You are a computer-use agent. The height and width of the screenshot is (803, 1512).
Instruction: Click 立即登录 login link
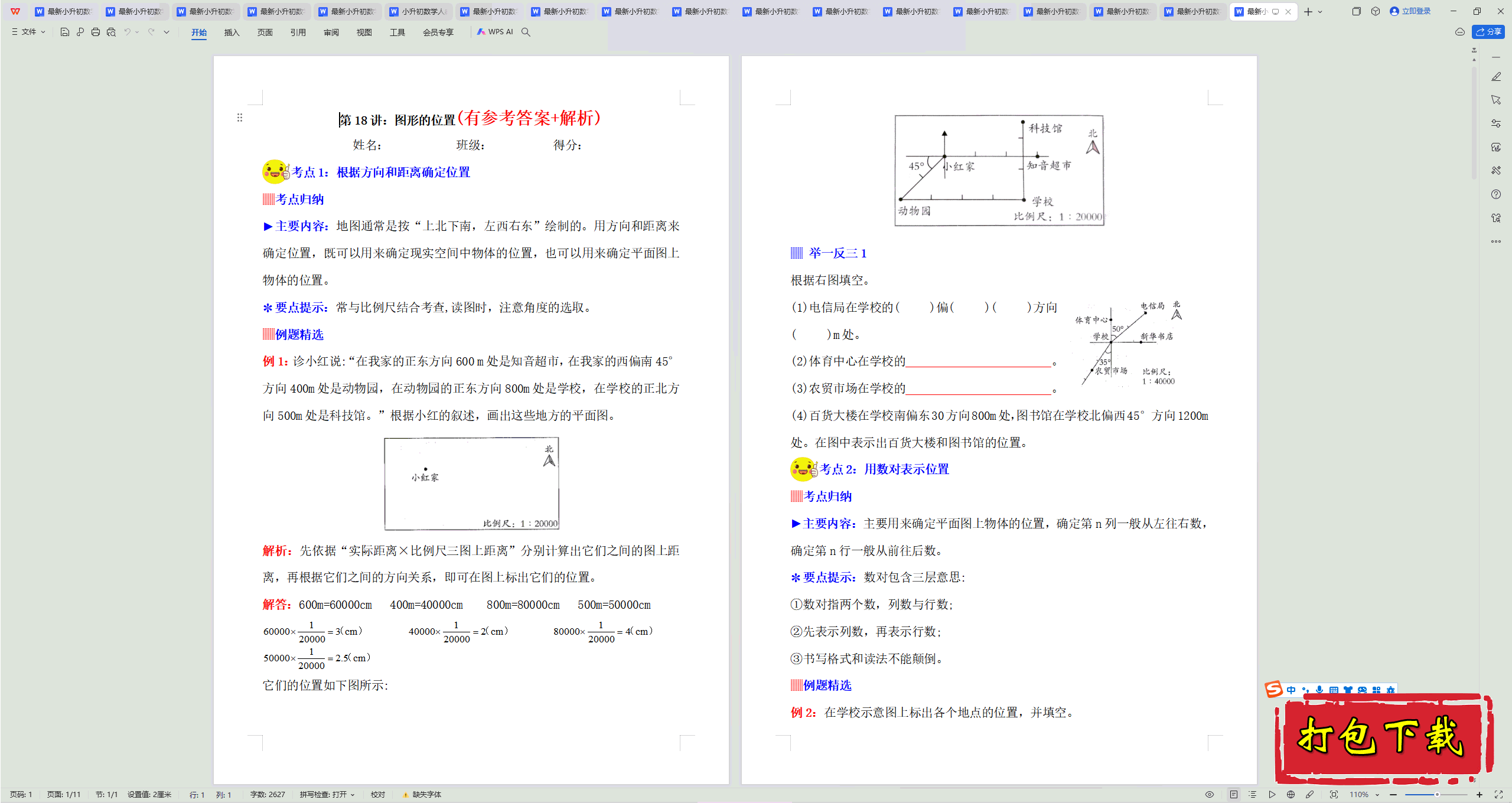(1410, 11)
